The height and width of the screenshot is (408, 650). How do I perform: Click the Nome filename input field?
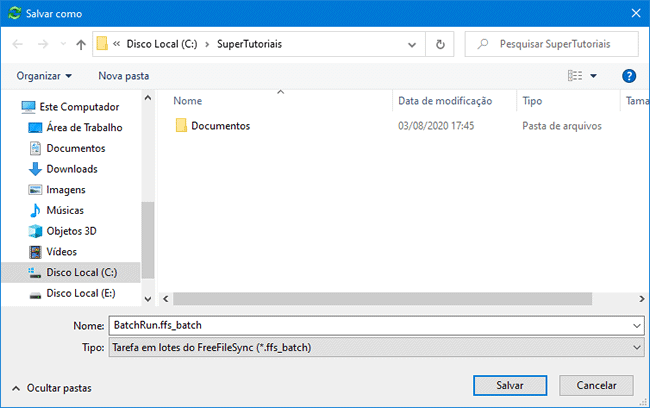point(368,326)
